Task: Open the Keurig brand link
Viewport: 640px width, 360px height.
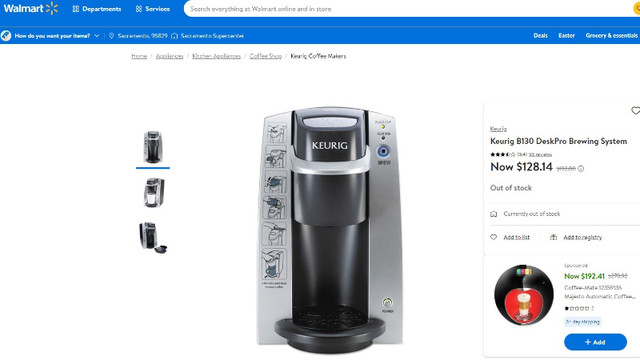Action: [498, 129]
